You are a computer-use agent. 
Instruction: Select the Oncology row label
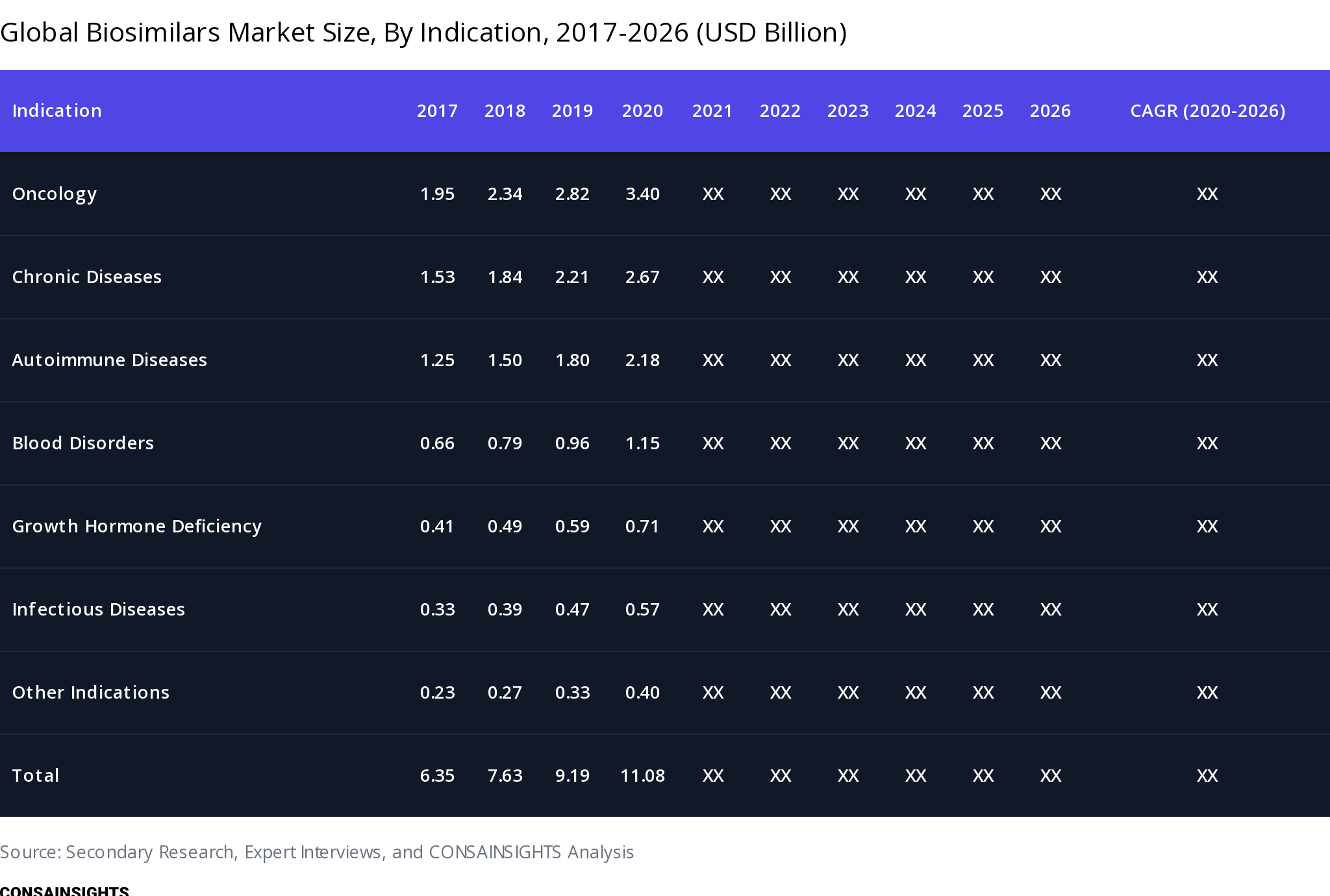coord(55,194)
